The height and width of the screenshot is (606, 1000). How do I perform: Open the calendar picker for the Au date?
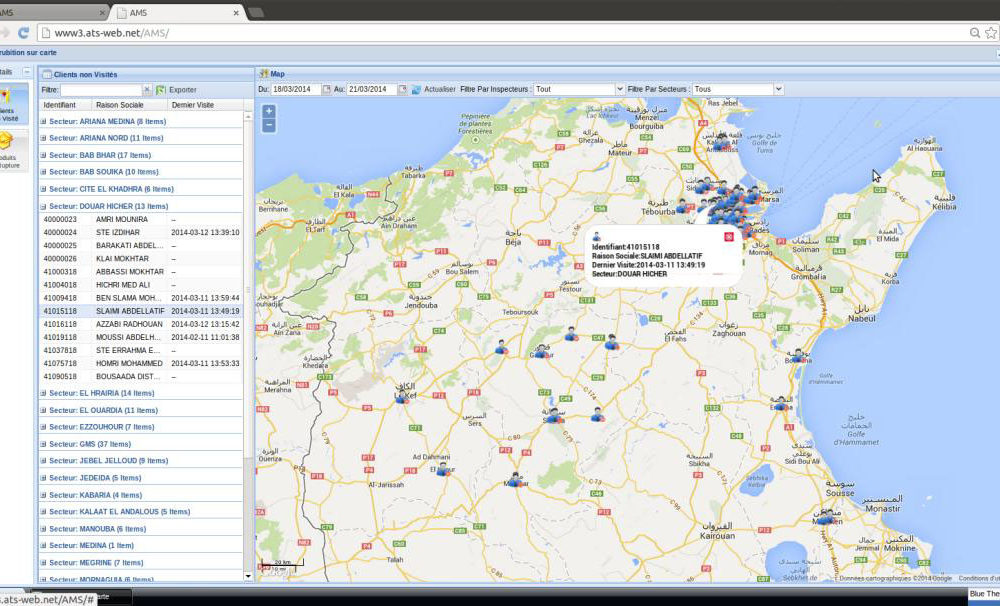402,89
